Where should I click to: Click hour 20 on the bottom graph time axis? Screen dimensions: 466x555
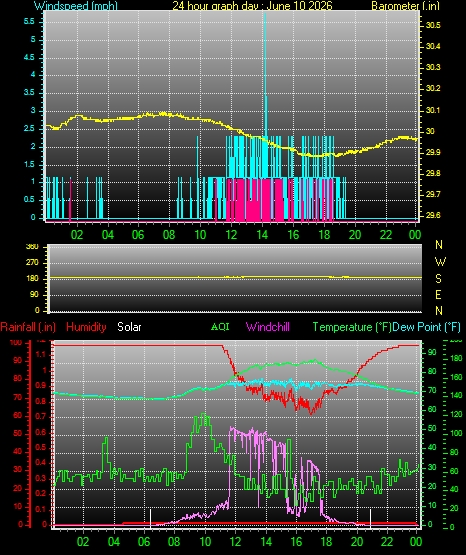[357, 542]
